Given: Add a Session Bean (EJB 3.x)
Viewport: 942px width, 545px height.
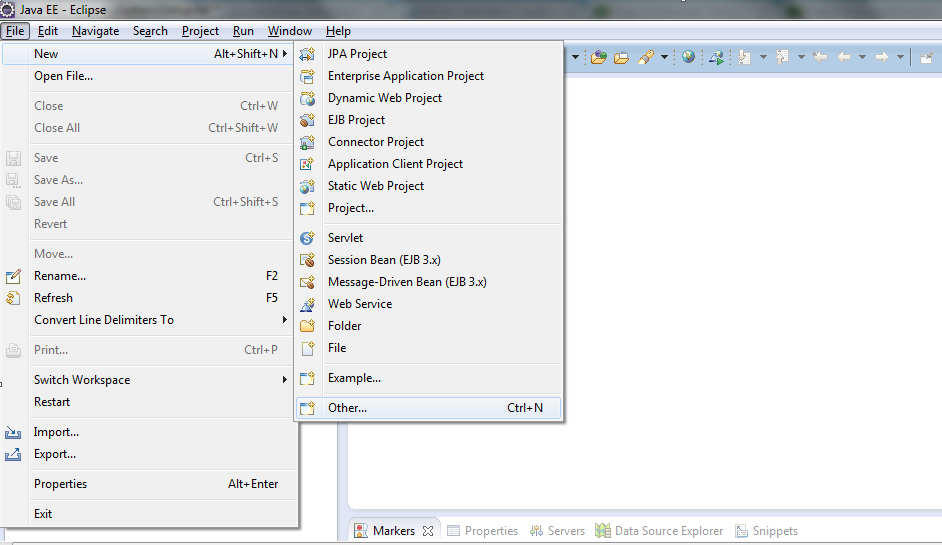Looking at the screenshot, I should (429, 260).
